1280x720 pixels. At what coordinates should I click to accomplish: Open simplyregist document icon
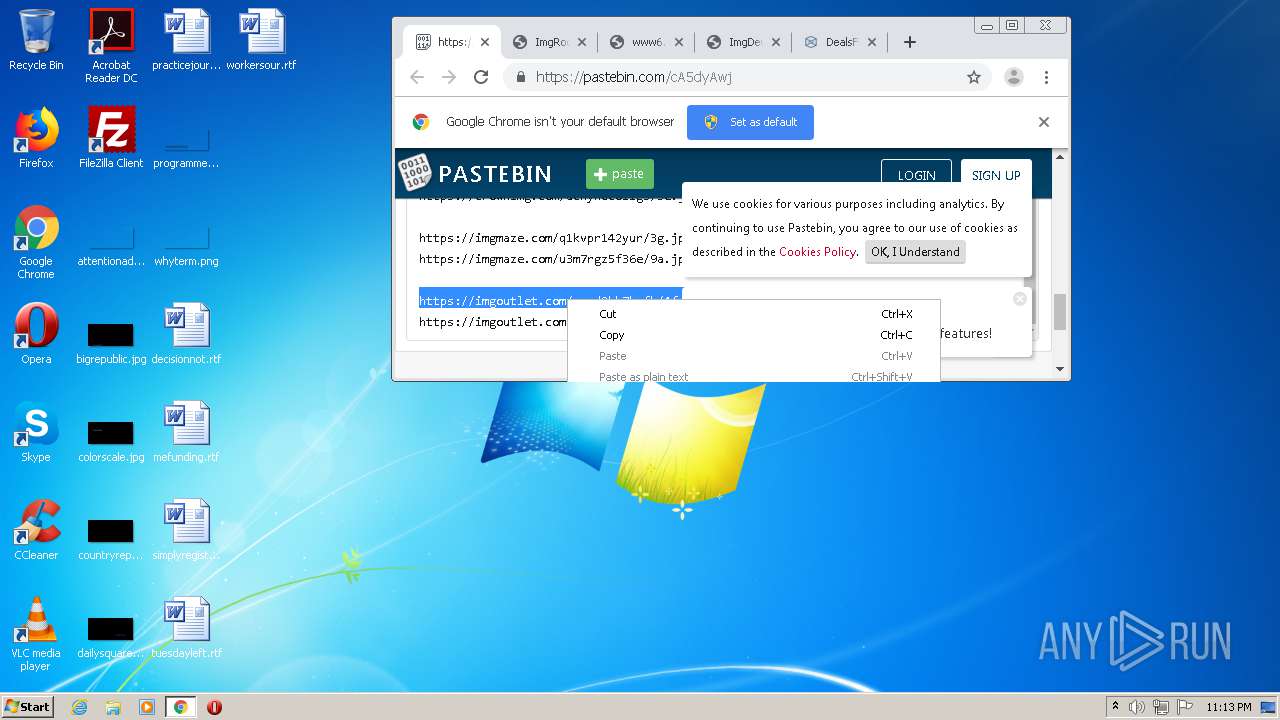tap(186, 530)
